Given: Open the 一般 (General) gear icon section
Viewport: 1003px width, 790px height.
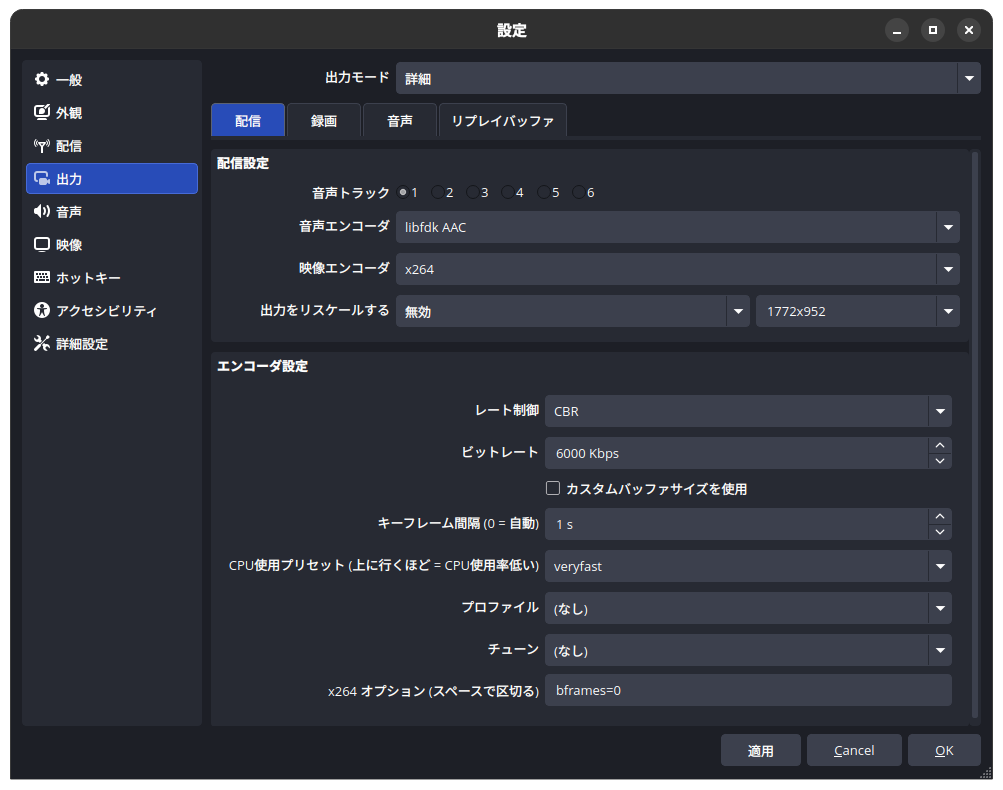Looking at the screenshot, I should pos(42,80).
